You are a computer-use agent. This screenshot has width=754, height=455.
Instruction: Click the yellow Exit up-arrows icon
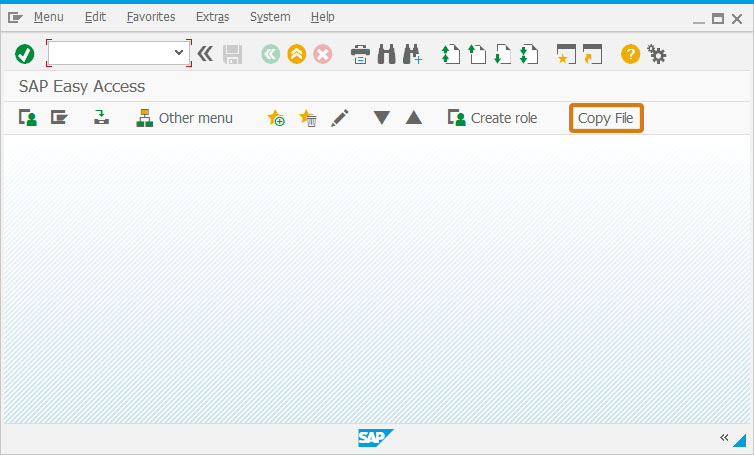tap(297, 54)
